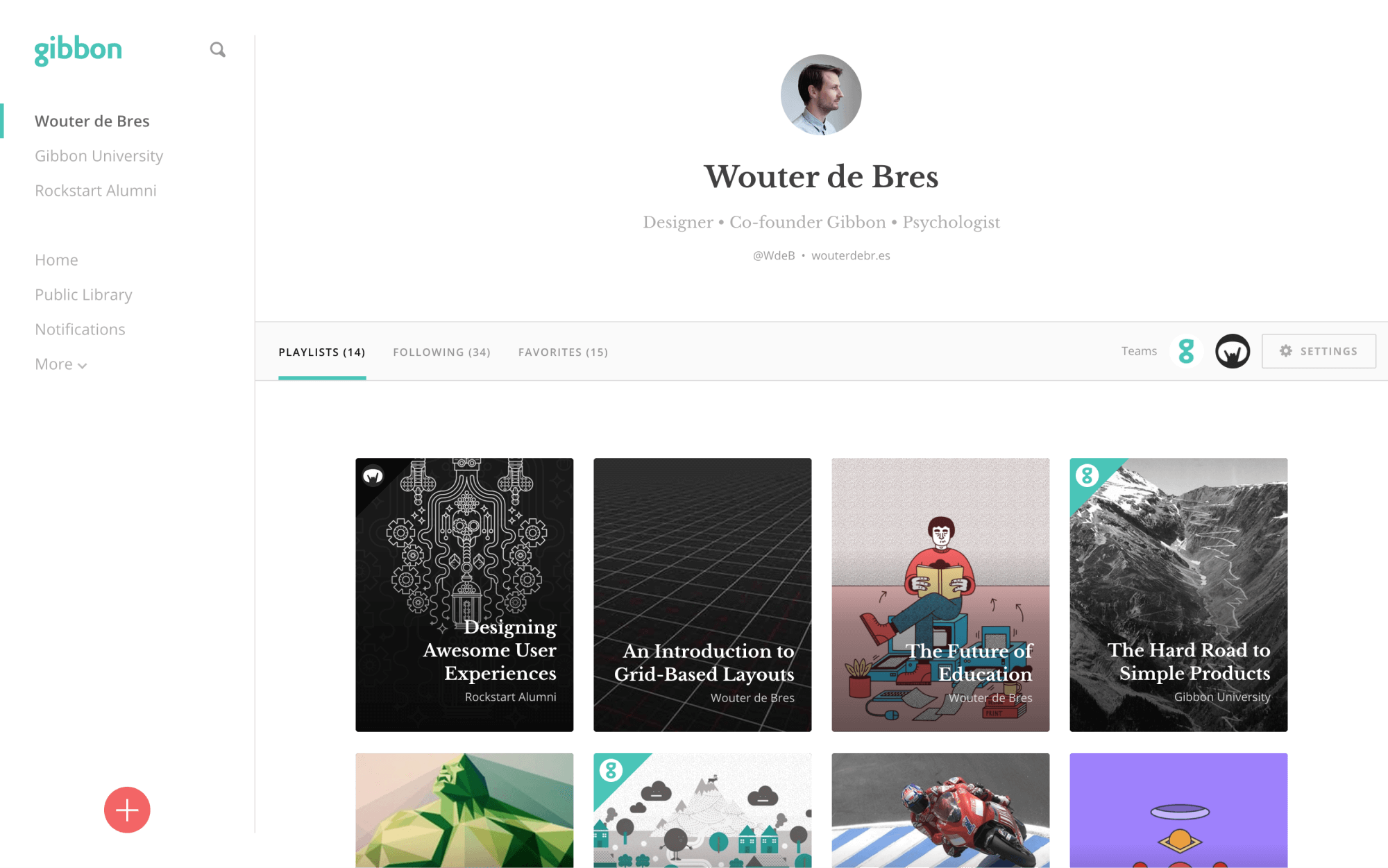Viewport: 1388px width, 868px height.
Task: Go to Public Library in sidebar
Action: click(x=83, y=295)
